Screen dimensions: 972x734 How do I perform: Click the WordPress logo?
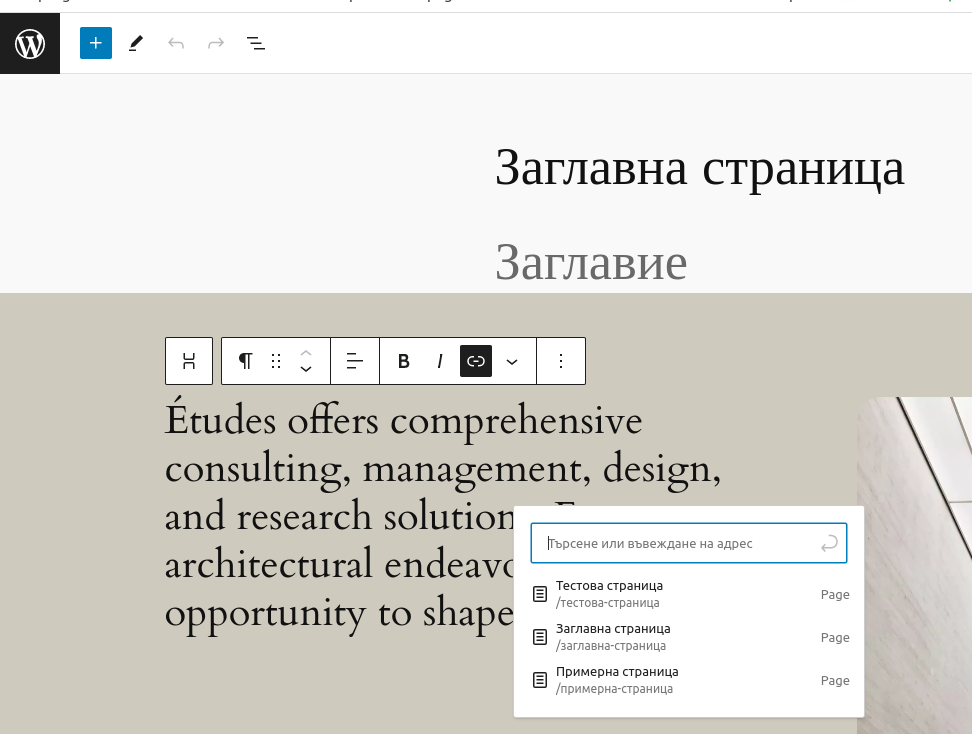tap(30, 43)
